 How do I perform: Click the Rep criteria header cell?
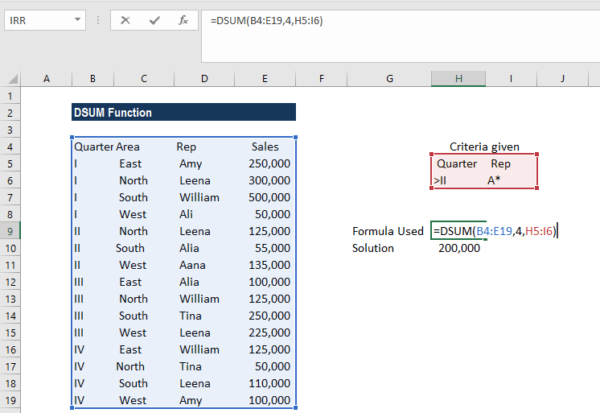click(x=501, y=164)
